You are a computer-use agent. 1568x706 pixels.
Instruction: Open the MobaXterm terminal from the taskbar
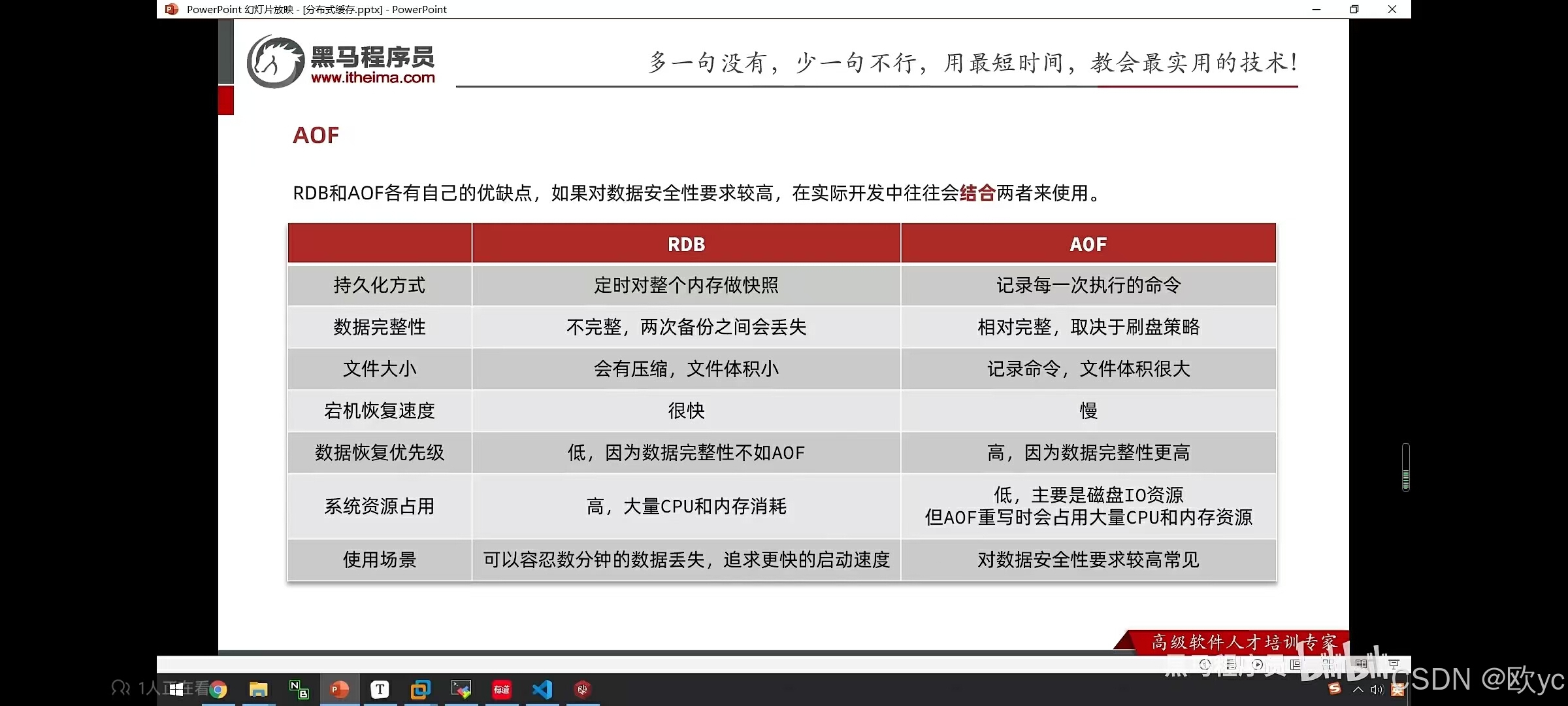click(x=461, y=689)
